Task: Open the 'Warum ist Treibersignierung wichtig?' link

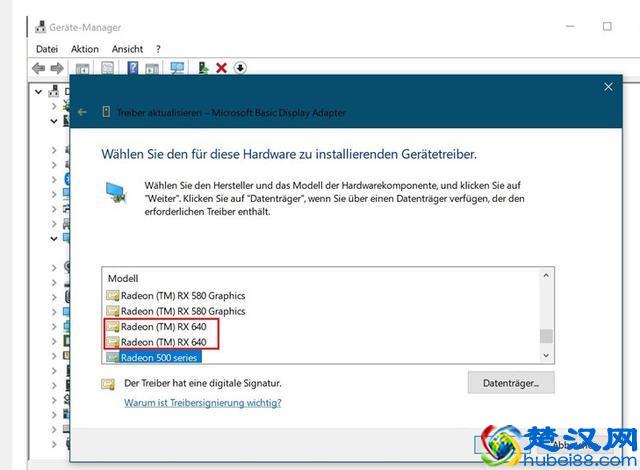Action: (202, 403)
